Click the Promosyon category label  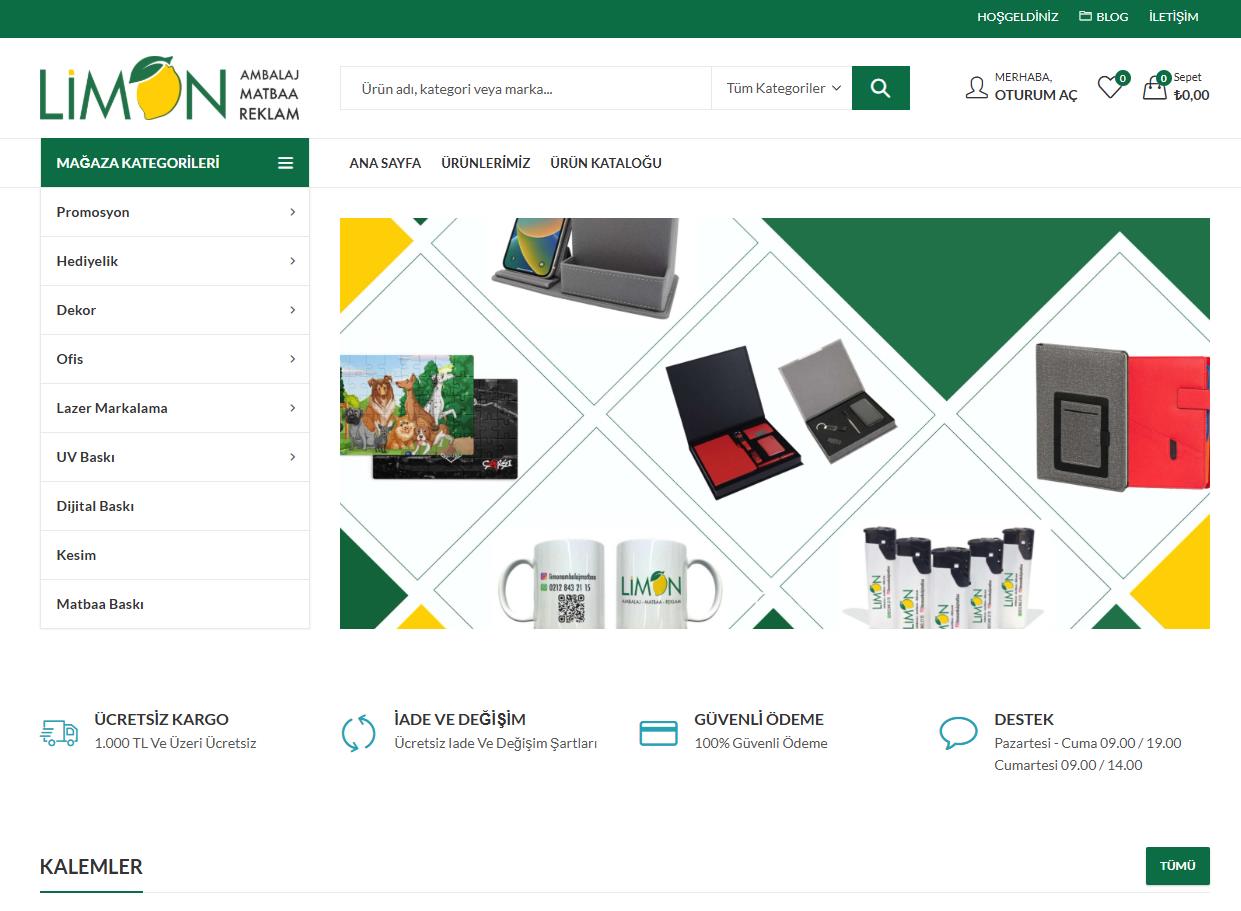93,212
